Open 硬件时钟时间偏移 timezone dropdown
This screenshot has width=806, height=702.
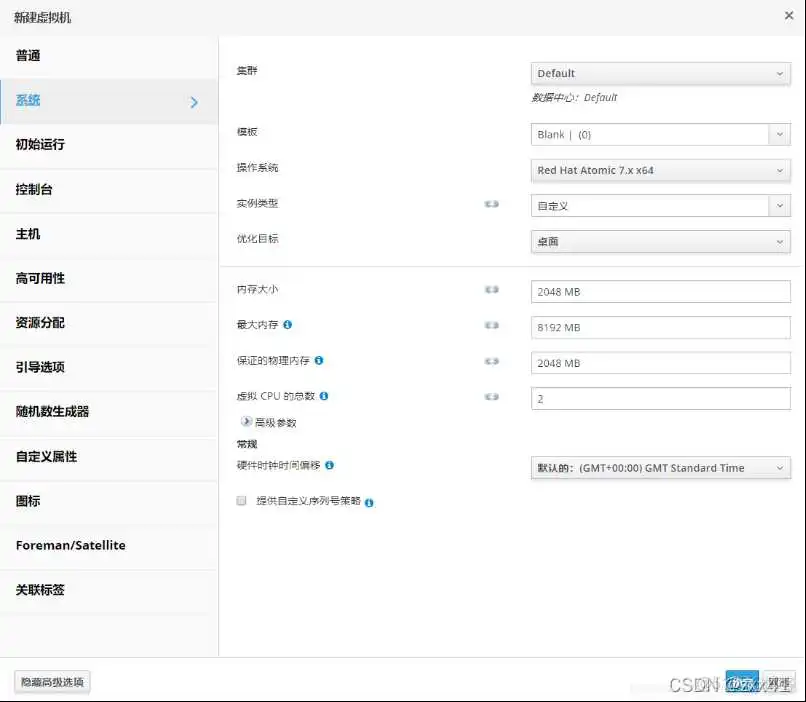click(660, 468)
